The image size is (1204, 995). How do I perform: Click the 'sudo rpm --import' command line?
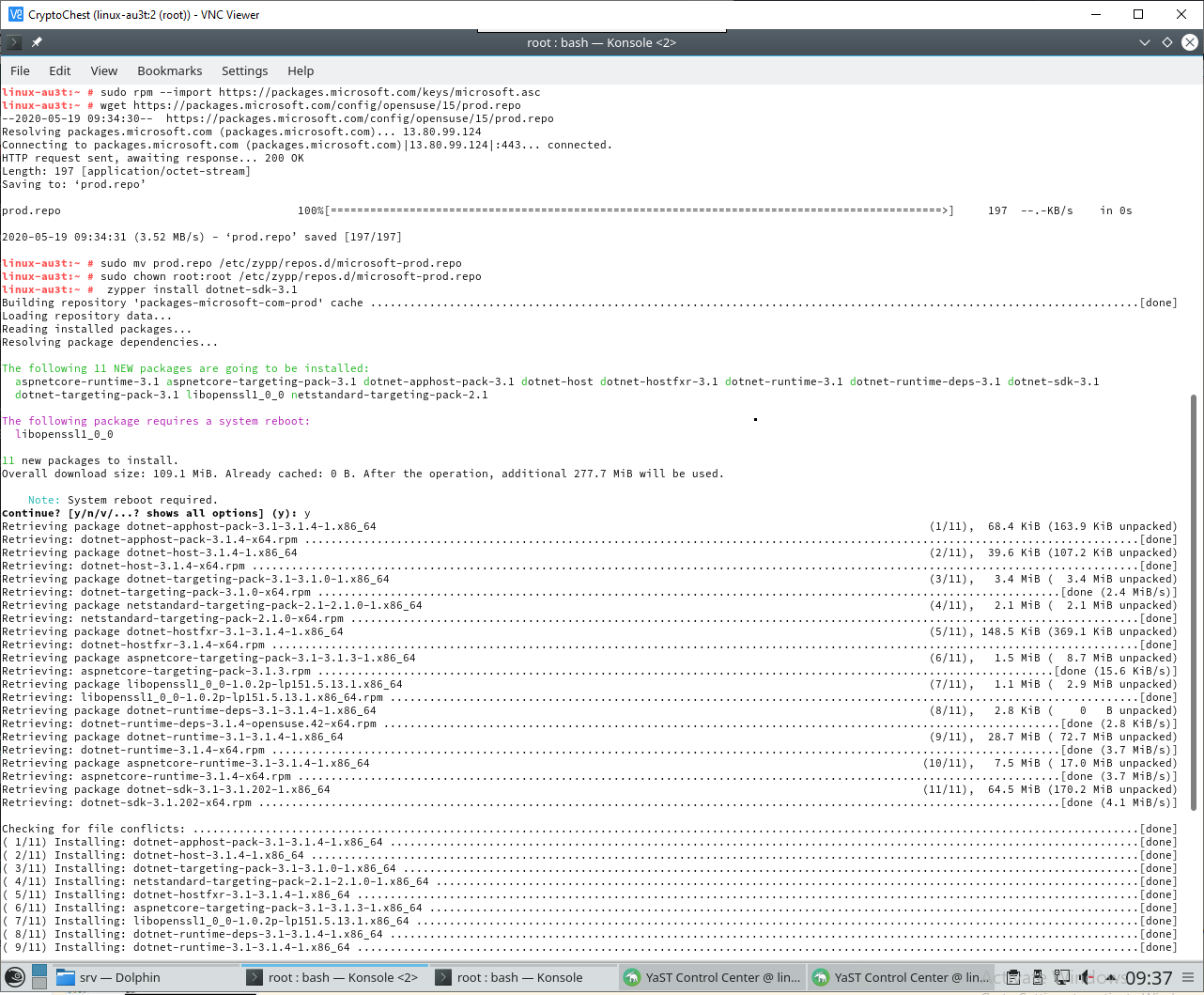click(271, 92)
